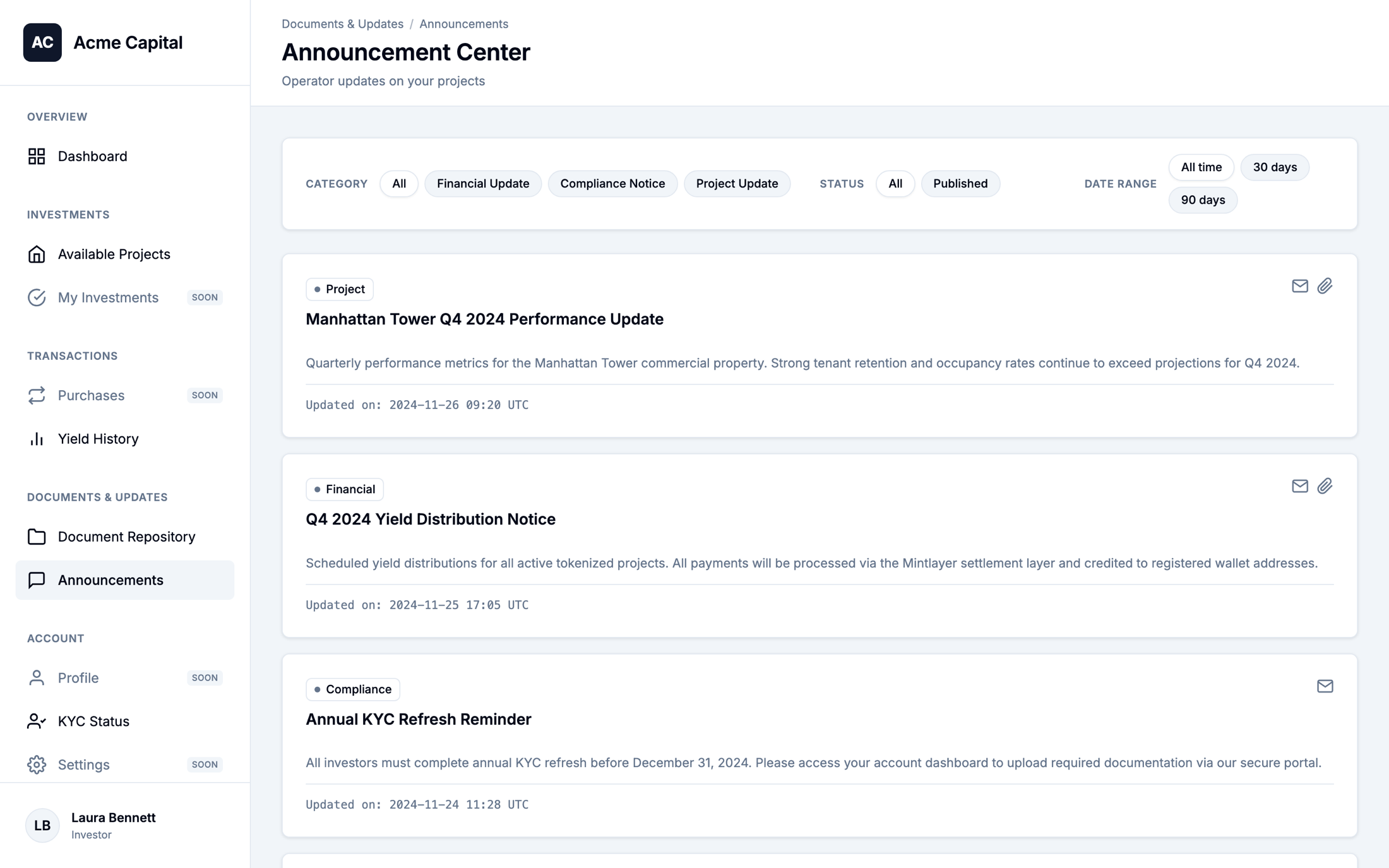Click the Settings gear icon
The width and height of the screenshot is (1389, 868).
coord(37,764)
